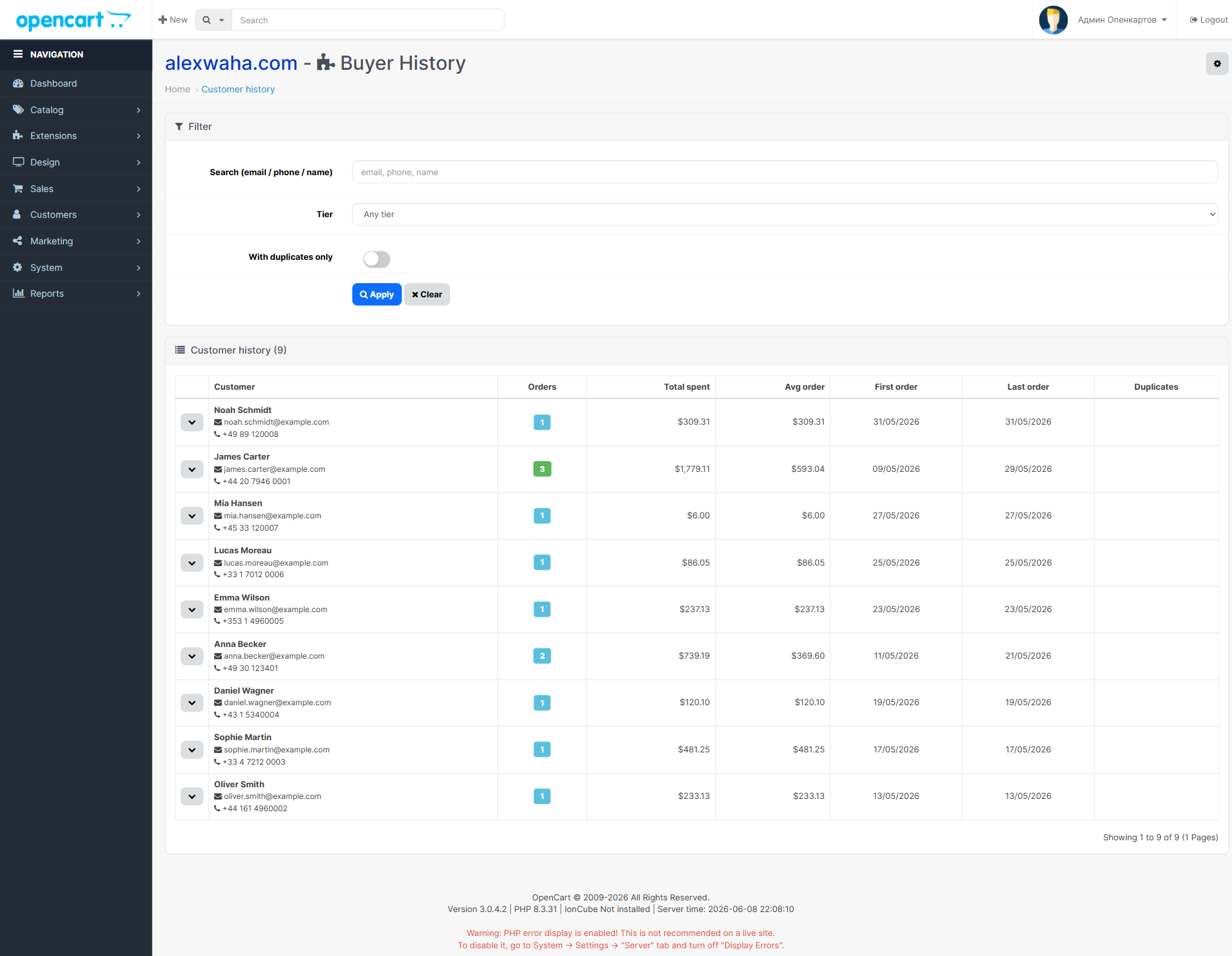Focus the email, phone, name filter field
This screenshot has height=956, width=1232.
click(784, 172)
